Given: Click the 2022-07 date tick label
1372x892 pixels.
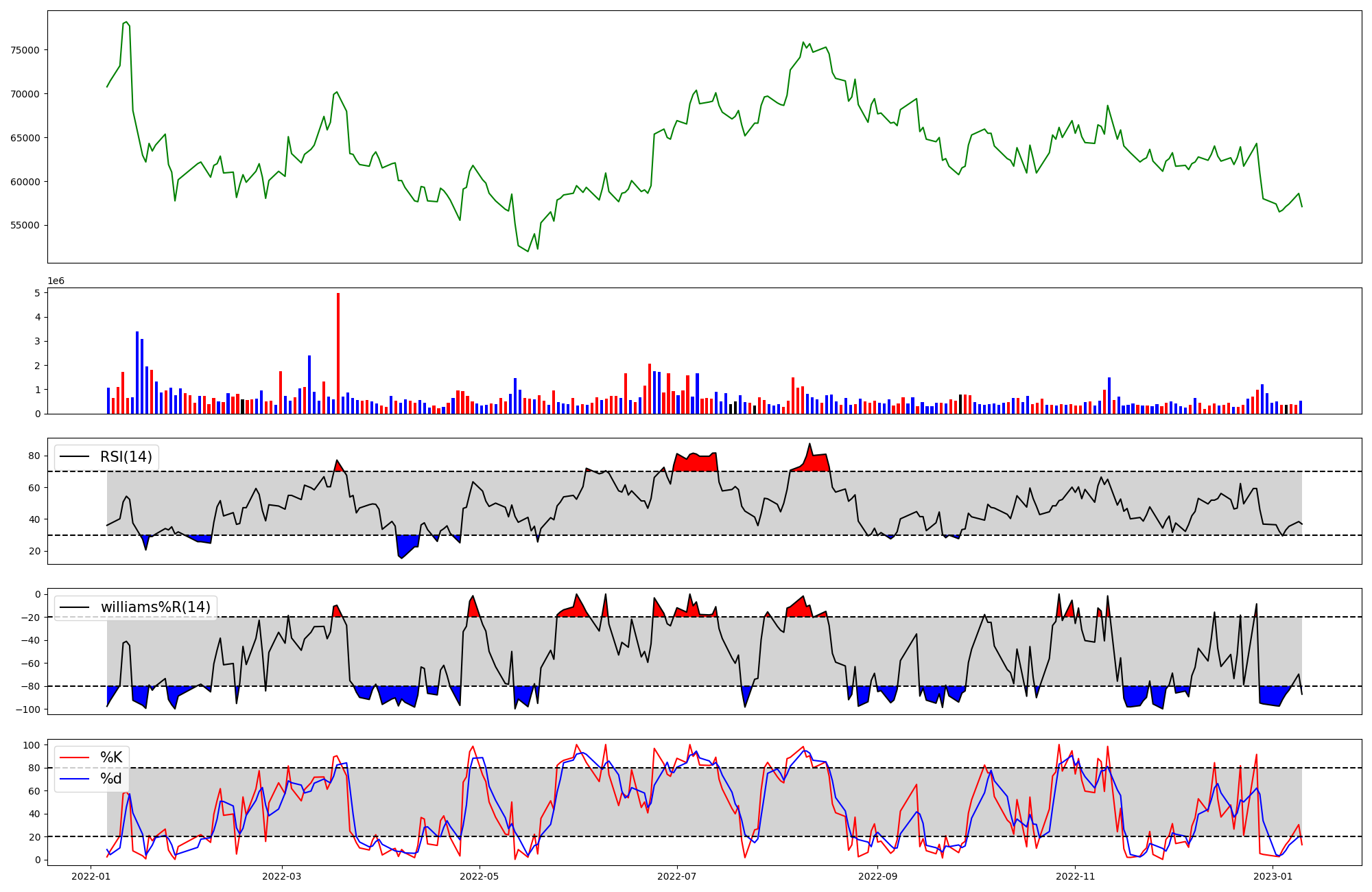Looking at the screenshot, I should click(x=677, y=876).
